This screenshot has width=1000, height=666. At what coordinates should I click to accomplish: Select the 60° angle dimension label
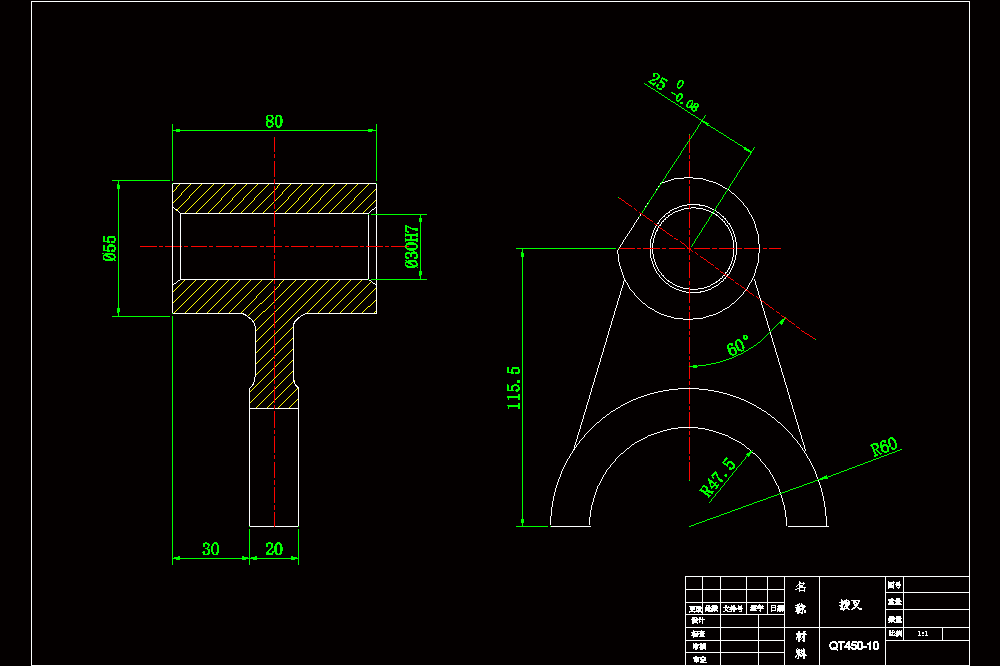[x=738, y=345]
